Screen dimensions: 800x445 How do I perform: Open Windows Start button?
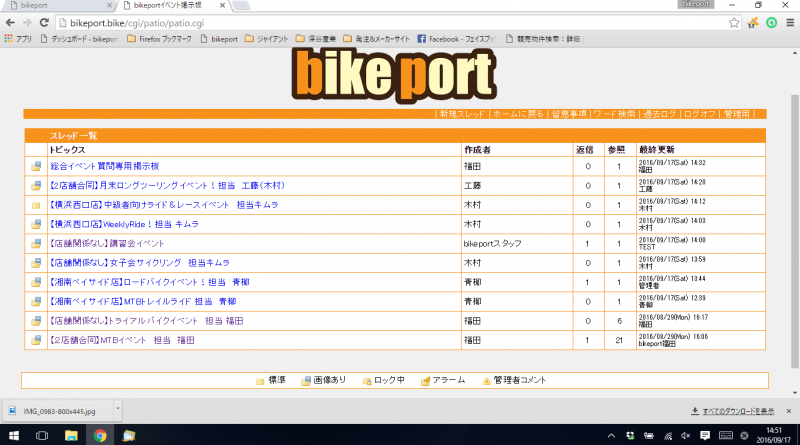[x=14, y=435]
